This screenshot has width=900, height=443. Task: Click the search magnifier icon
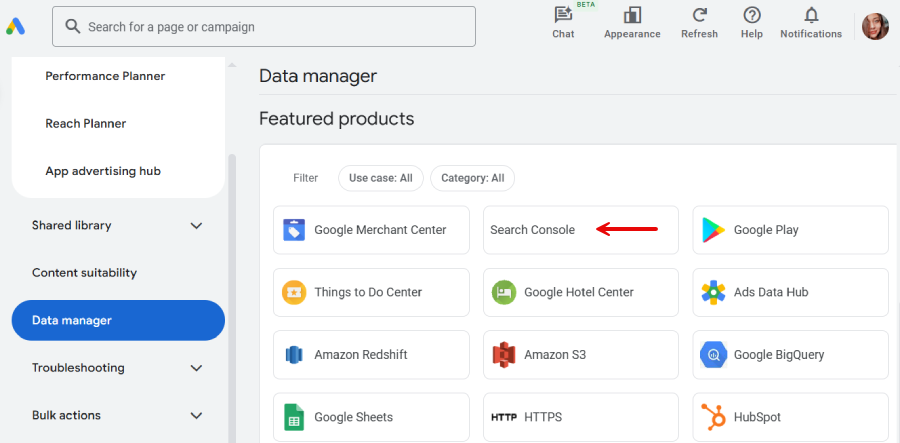point(72,26)
